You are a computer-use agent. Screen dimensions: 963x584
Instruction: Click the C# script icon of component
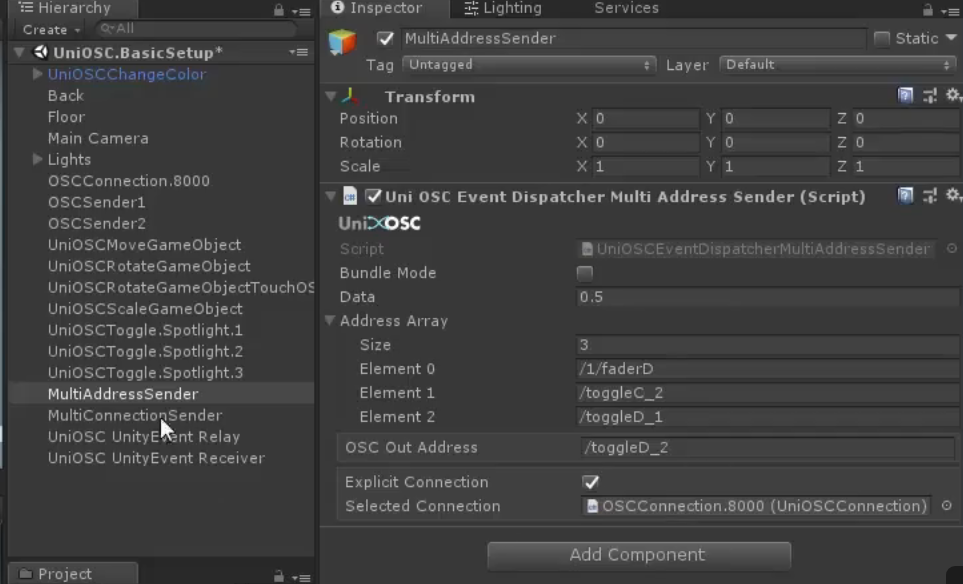click(349, 196)
